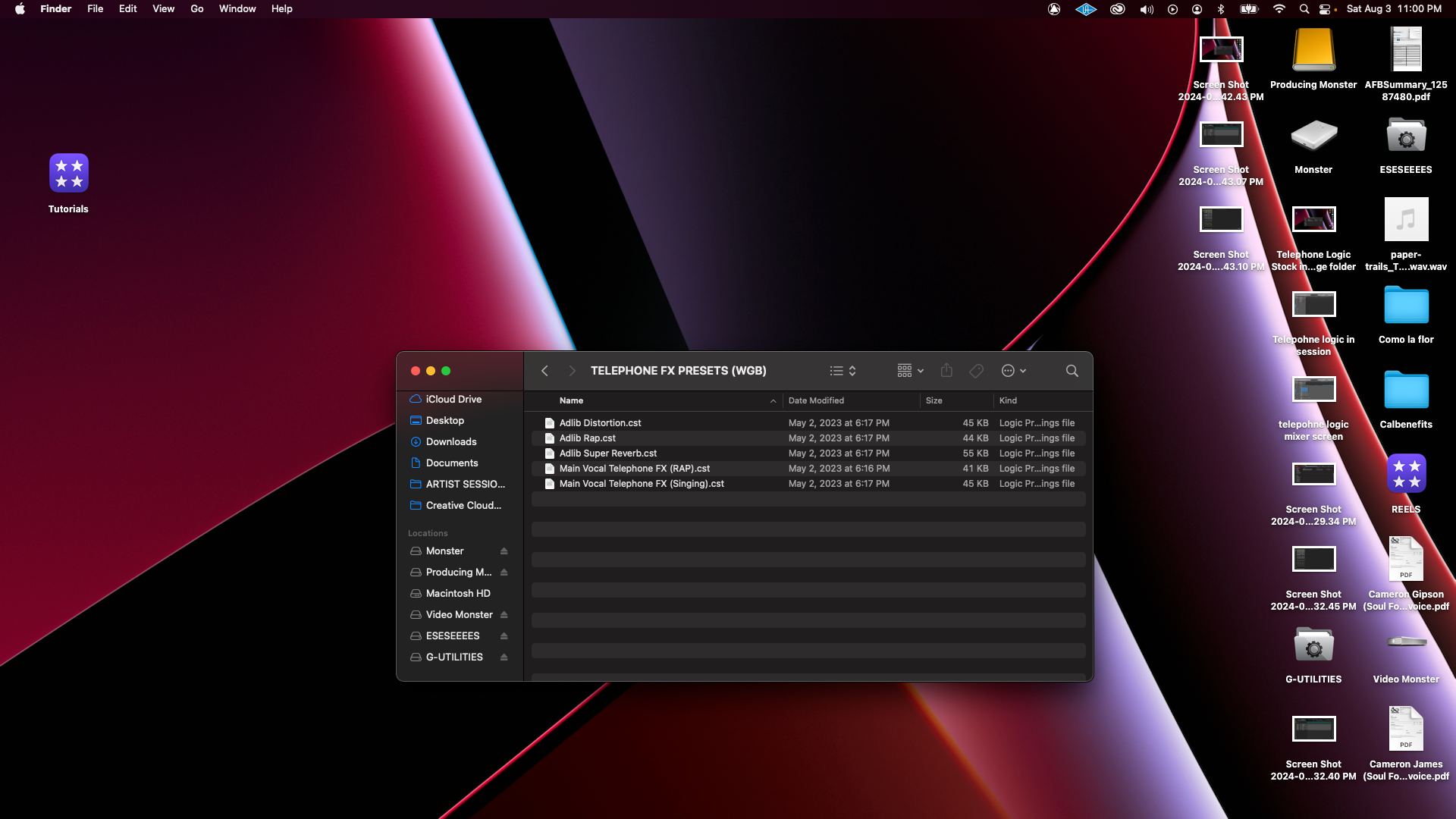Screen dimensions: 1456x819
Task: Eject the Monster drive in sidebar
Action: point(504,551)
